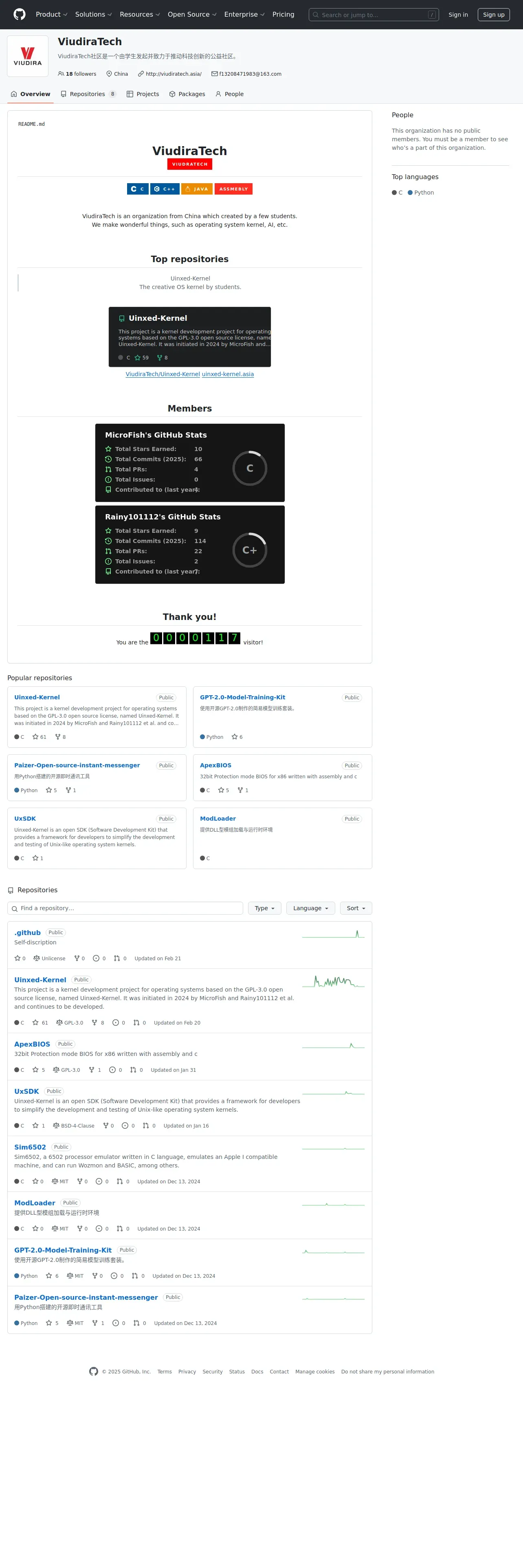This screenshot has height=1568, width=523.
Task: Open the Enterprise dropdown
Action: click(x=244, y=15)
